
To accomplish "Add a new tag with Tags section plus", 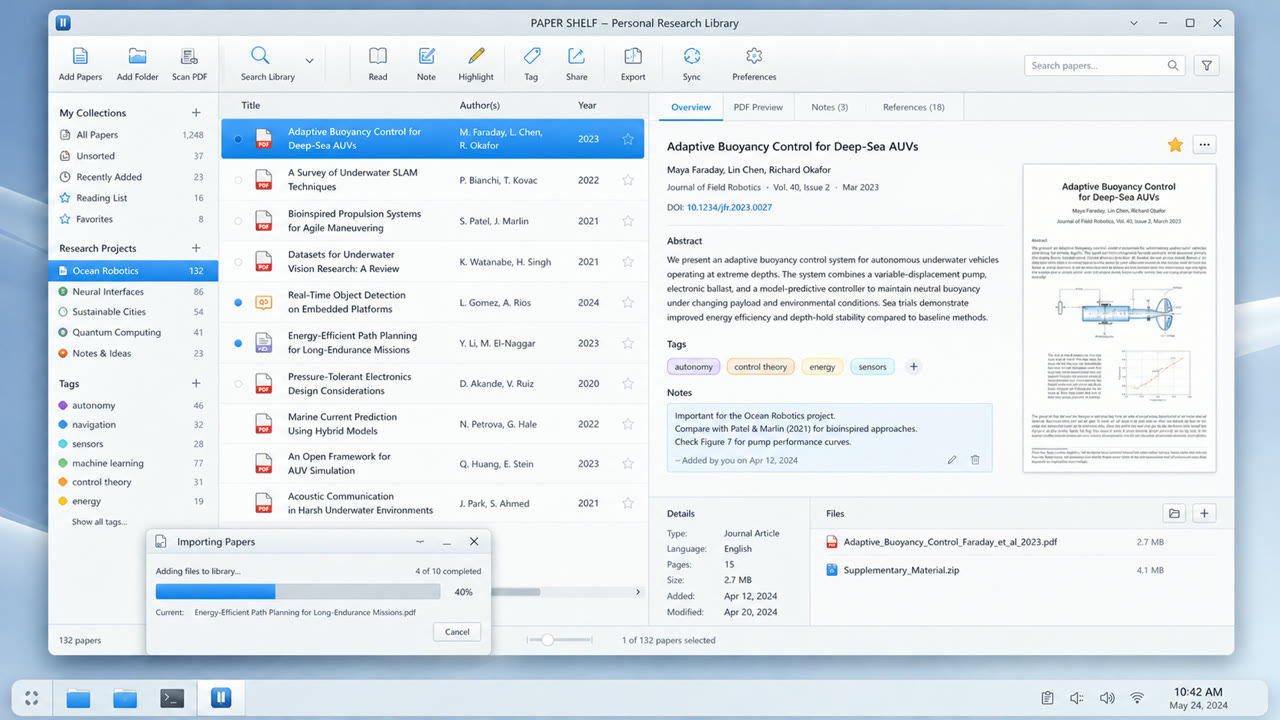I will (x=196, y=383).
